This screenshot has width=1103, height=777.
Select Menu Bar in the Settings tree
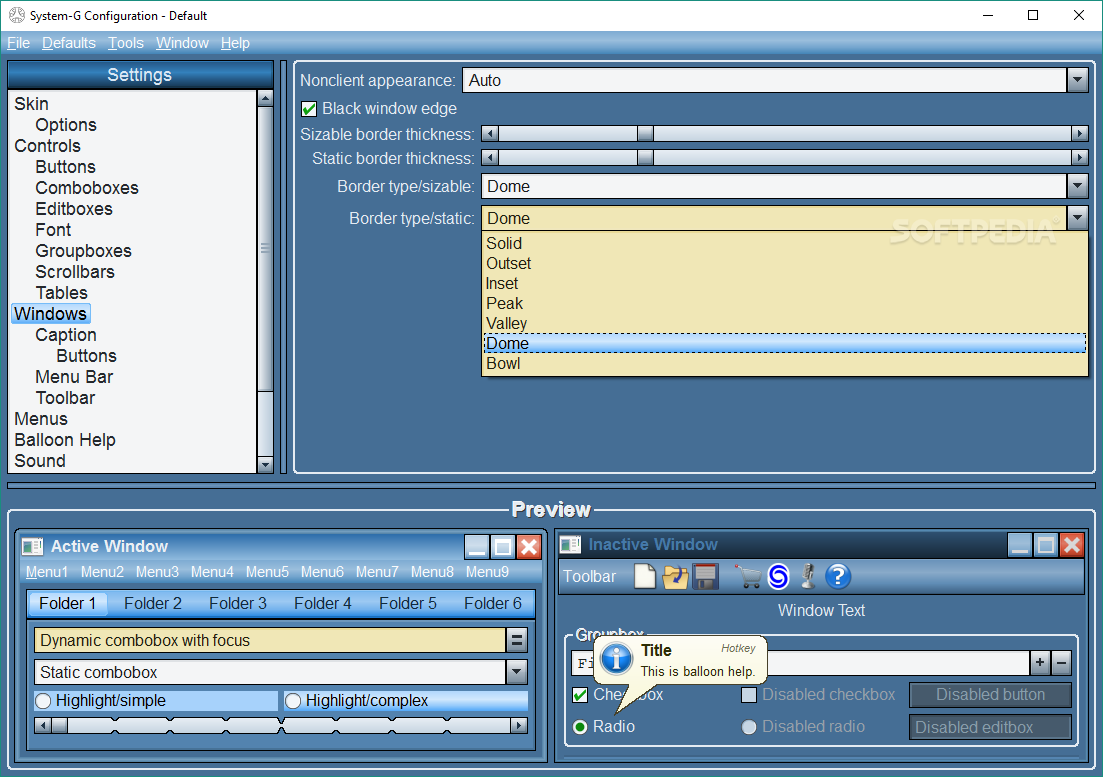point(74,377)
